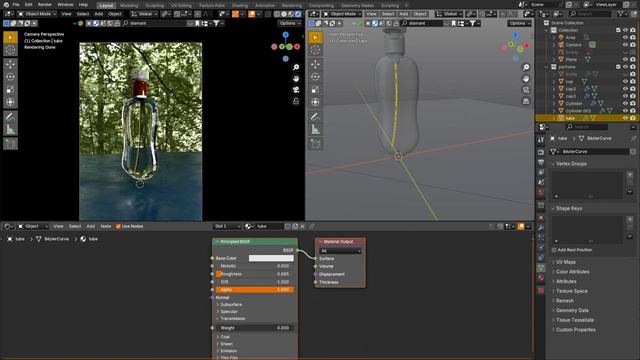This screenshot has height=360, width=640.
Task: Open Object menu in left viewport header
Action: tap(115, 14)
